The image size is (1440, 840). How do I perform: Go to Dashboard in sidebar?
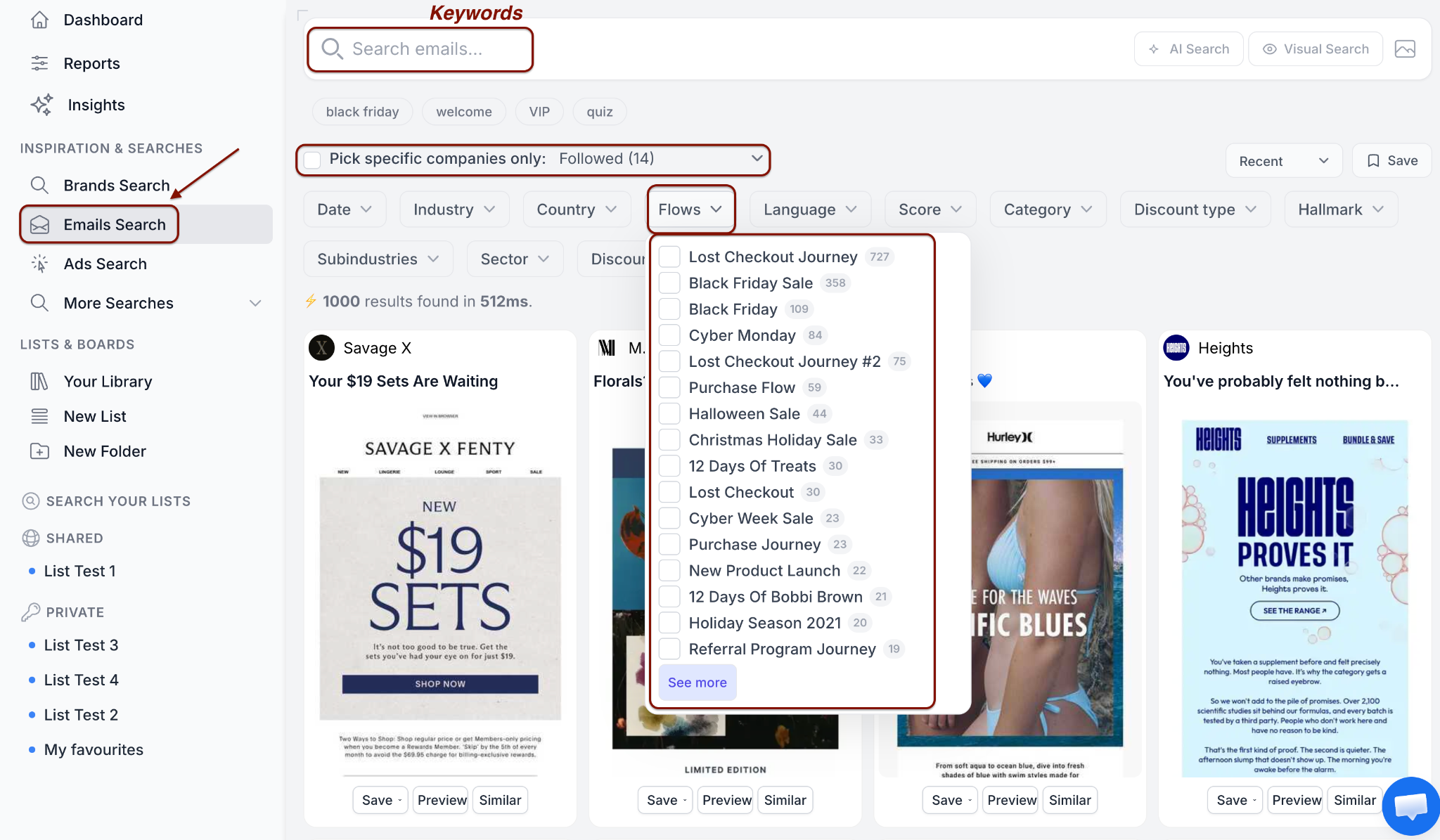click(103, 20)
